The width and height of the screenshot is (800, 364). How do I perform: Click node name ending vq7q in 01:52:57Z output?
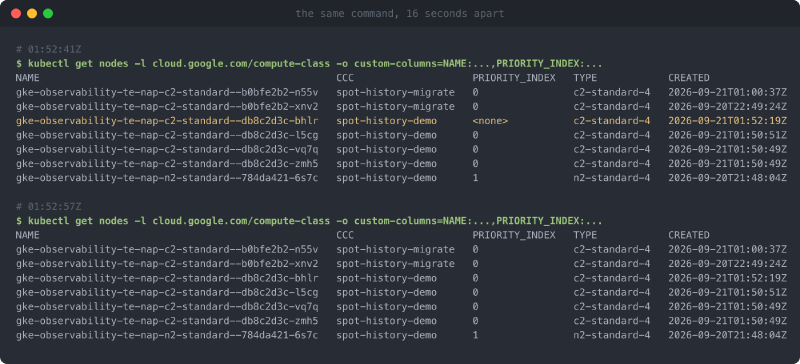point(167,307)
